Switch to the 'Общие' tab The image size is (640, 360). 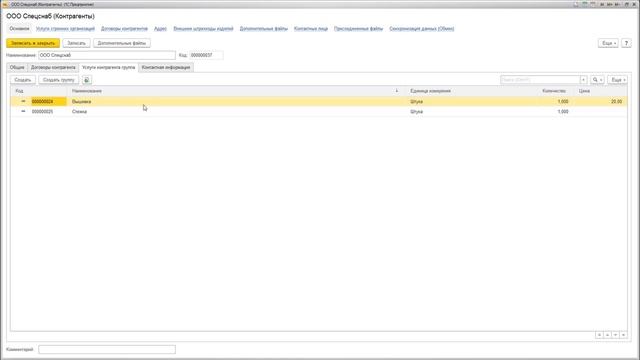(x=17, y=67)
